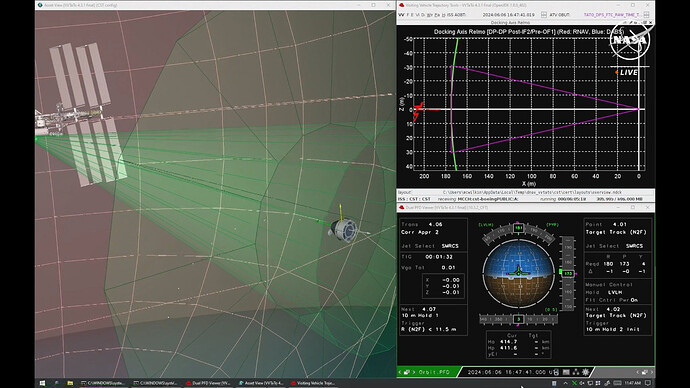The width and height of the screenshot is (690, 388).
Task: Click the taskbar search icon
Action: tap(56, 383)
